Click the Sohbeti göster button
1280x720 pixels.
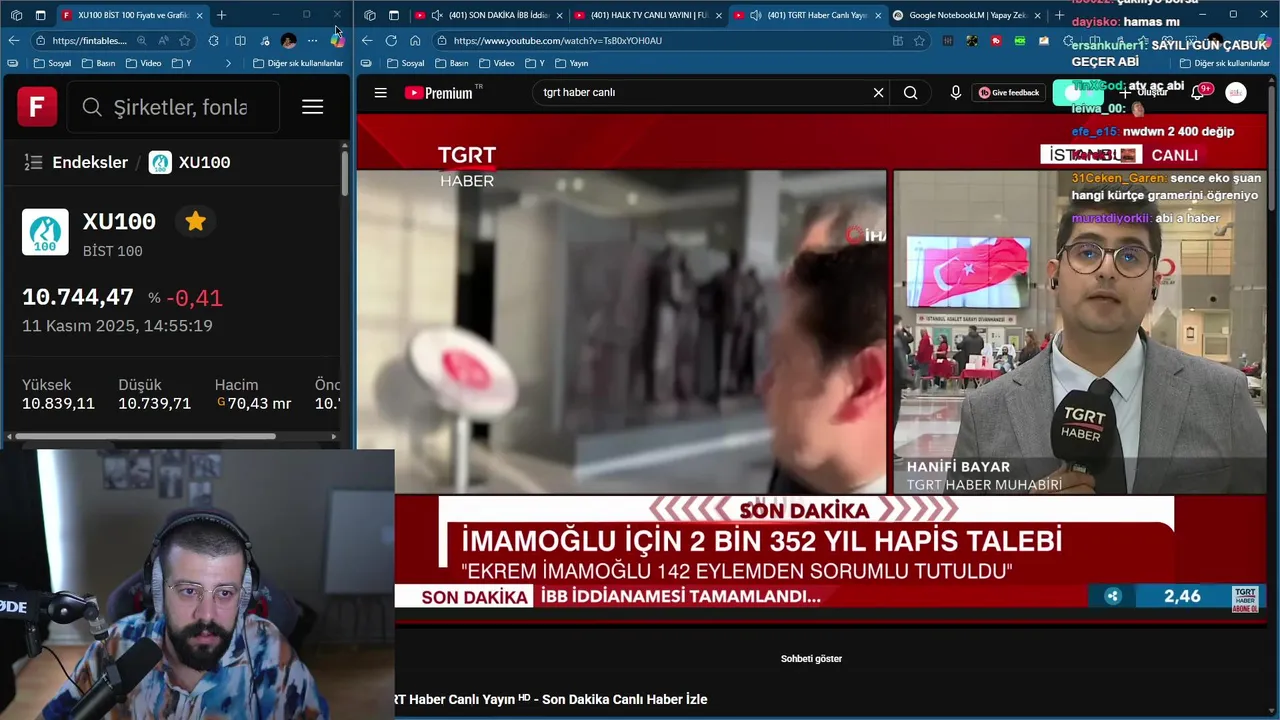pos(811,659)
